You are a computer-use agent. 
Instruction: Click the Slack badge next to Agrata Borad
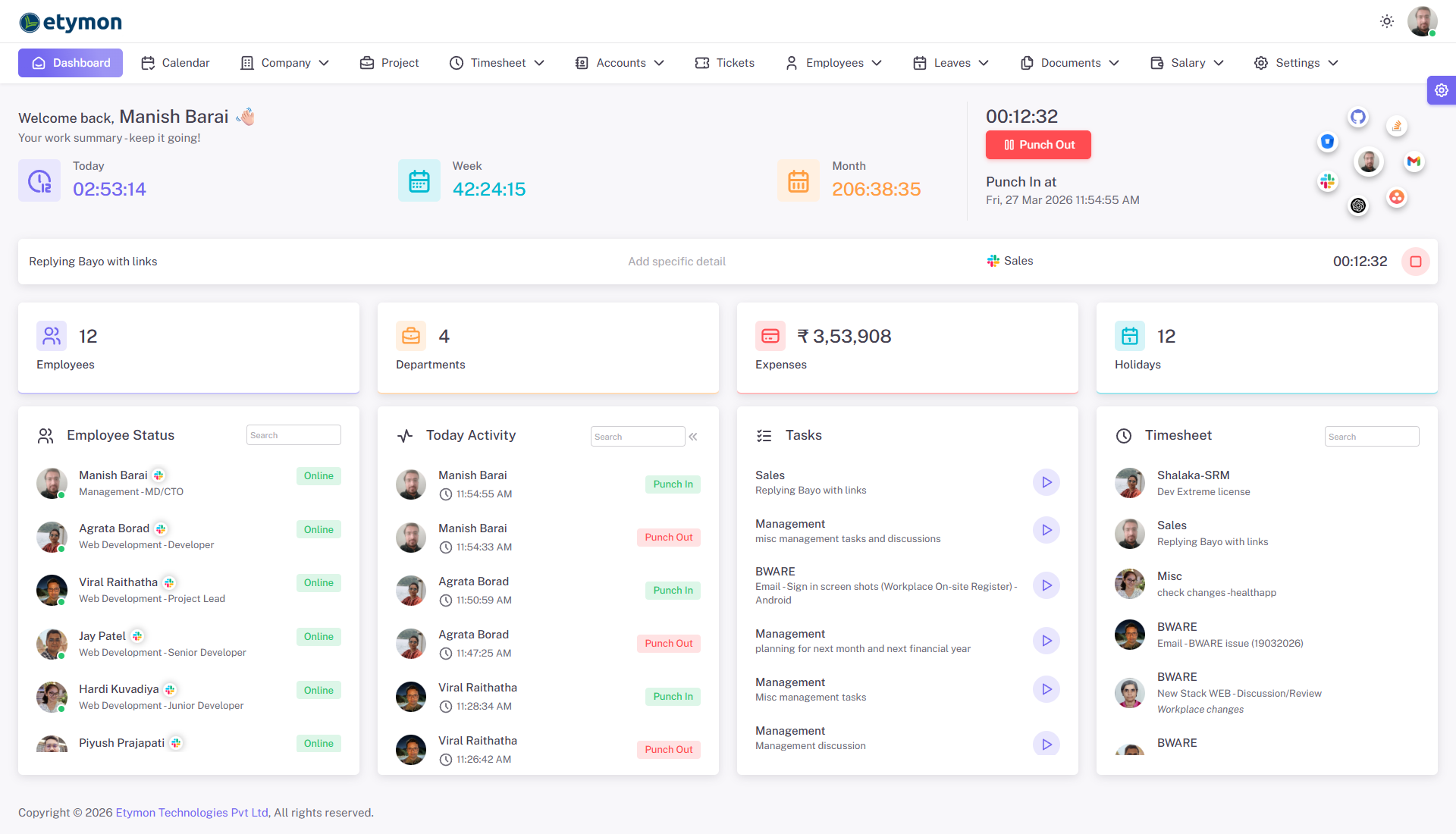(160, 528)
